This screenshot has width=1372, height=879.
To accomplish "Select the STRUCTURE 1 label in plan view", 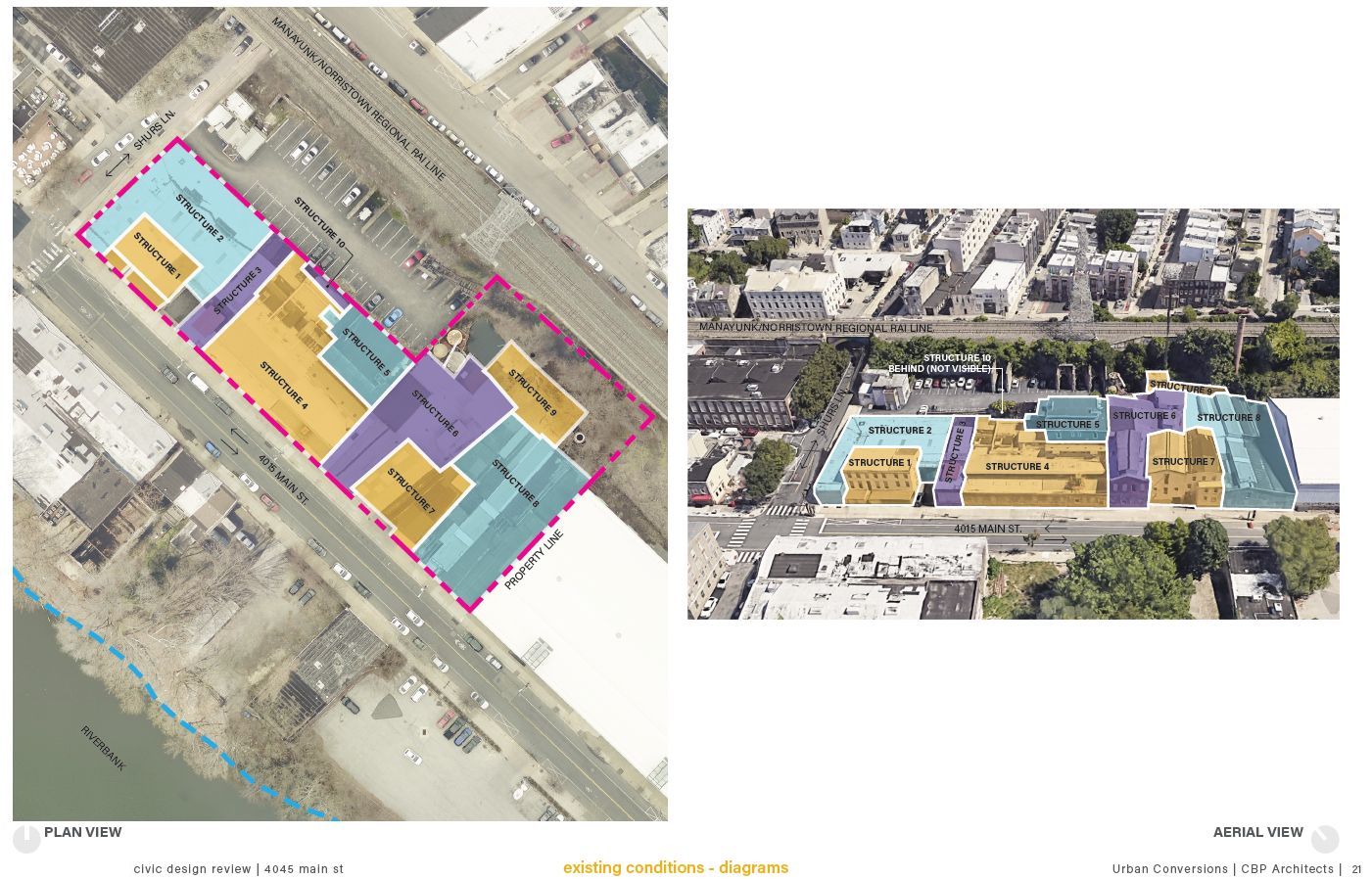I will (157, 255).
